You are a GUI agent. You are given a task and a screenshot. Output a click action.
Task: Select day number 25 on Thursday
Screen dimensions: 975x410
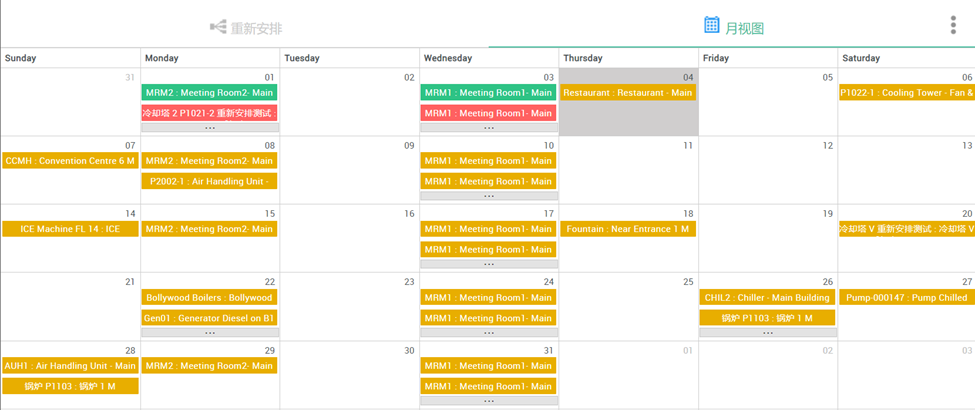point(688,282)
